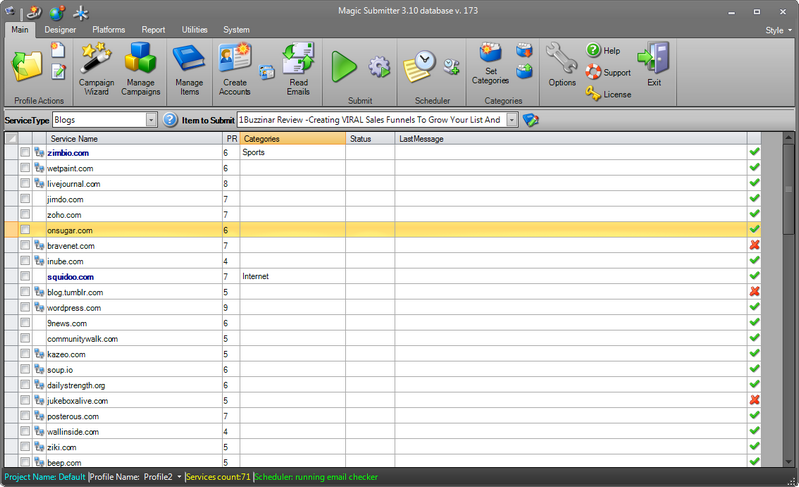Click the Help button
This screenshot has height=487, width=799.
coord(603,50)
